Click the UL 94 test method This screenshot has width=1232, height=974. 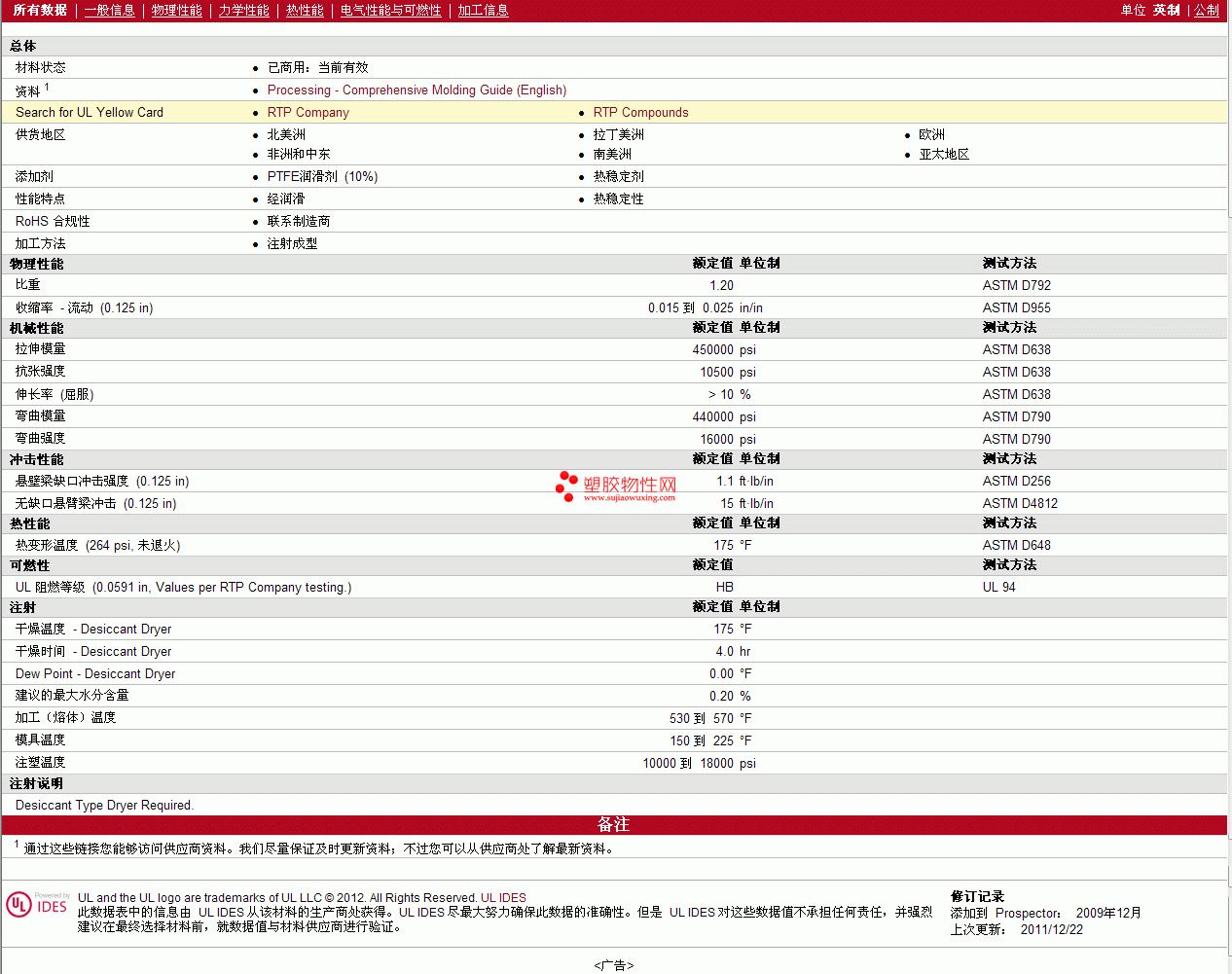(x=999, y=587)
